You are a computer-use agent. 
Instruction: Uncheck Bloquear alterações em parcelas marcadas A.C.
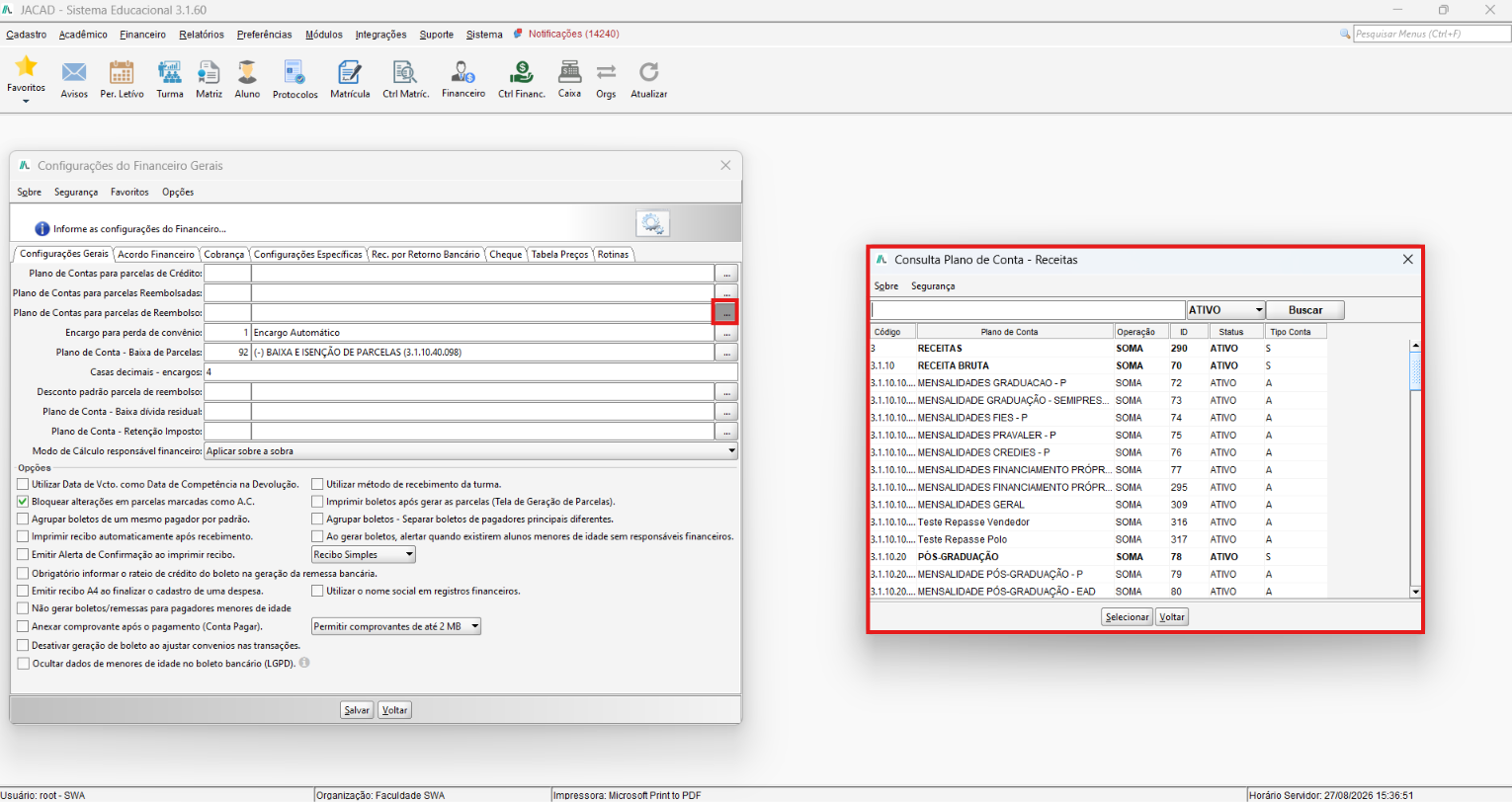(x=23, y=502)
